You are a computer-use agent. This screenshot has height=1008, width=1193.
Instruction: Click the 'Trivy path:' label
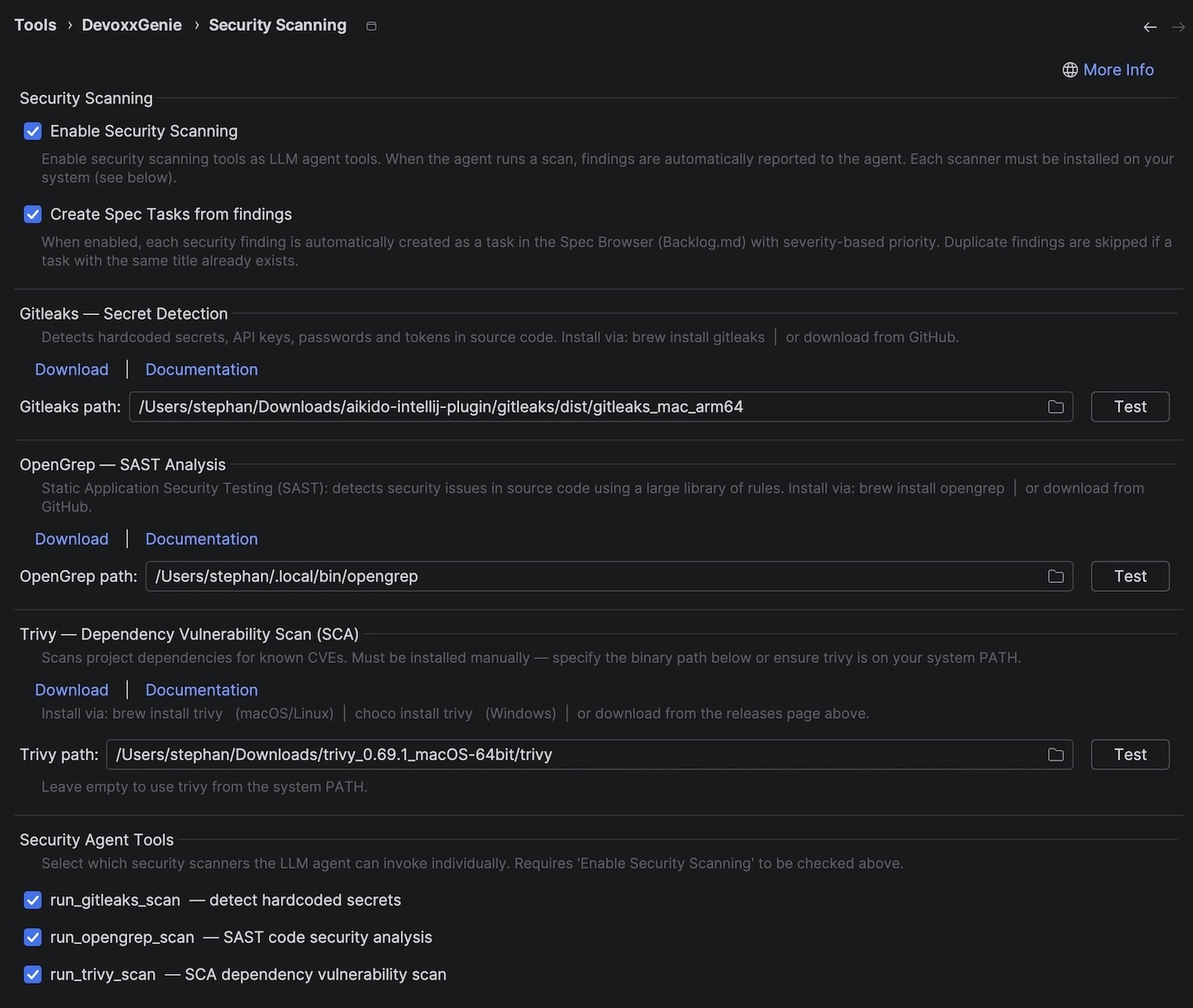click(59, 755)
